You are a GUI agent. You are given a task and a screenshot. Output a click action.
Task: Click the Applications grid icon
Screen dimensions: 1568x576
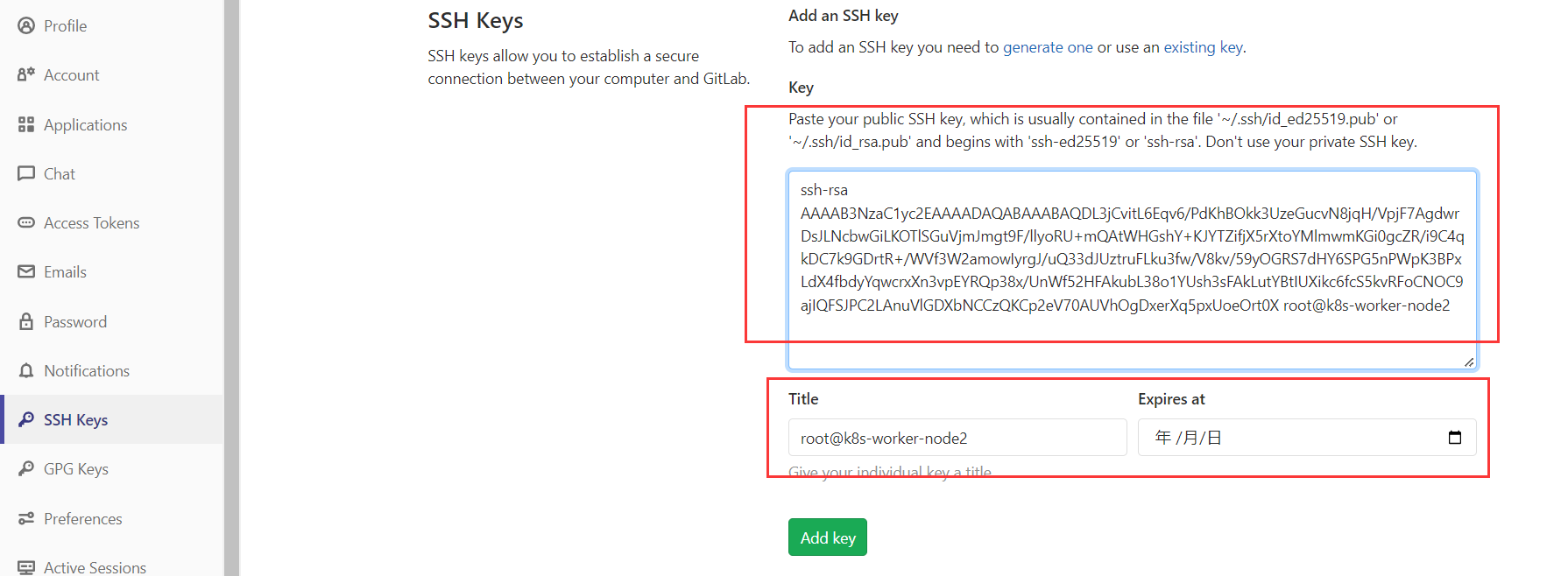pyautogui.click(x=26, y=124)
